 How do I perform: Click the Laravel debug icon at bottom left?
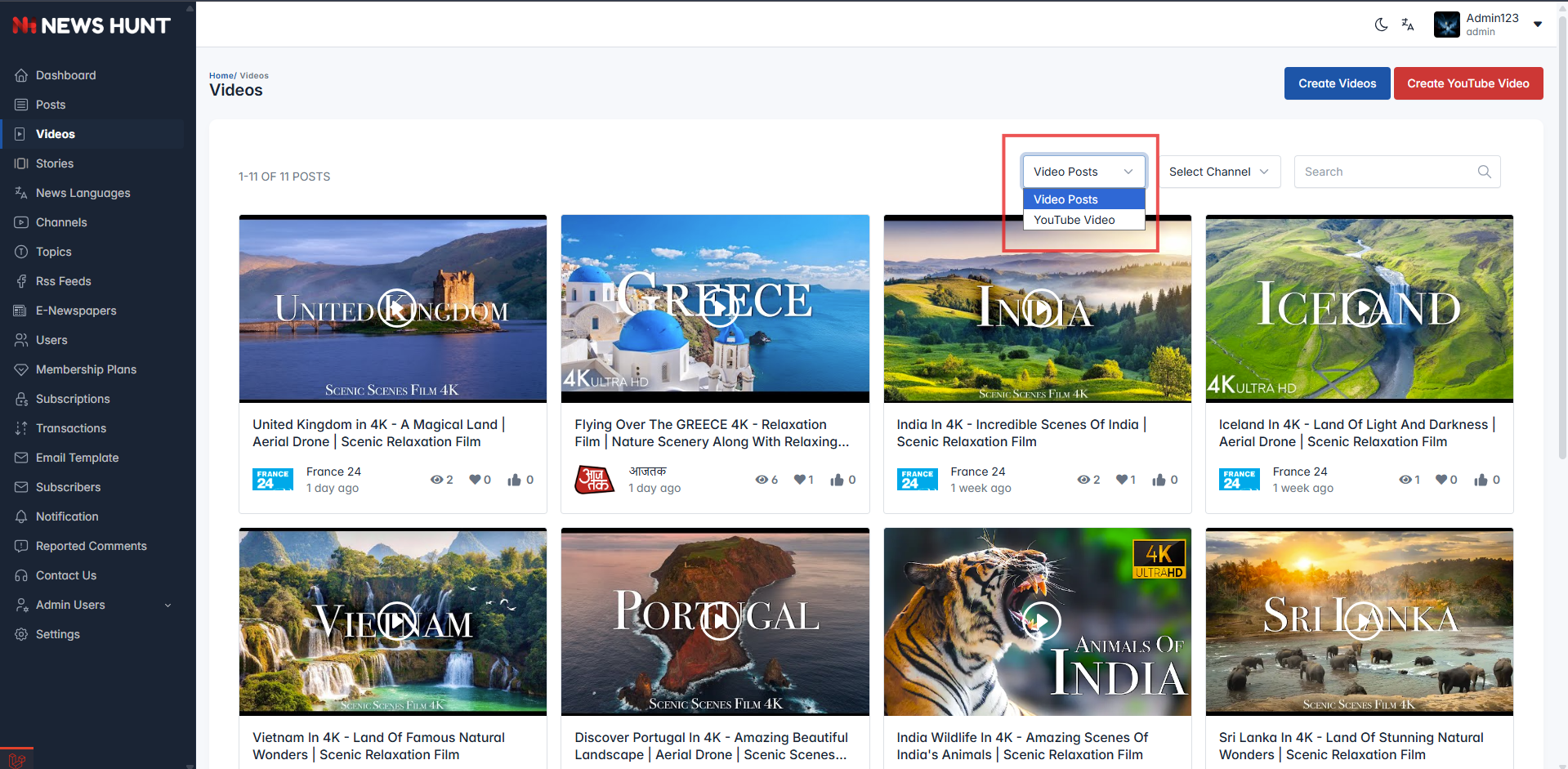(x=16, y=760)
